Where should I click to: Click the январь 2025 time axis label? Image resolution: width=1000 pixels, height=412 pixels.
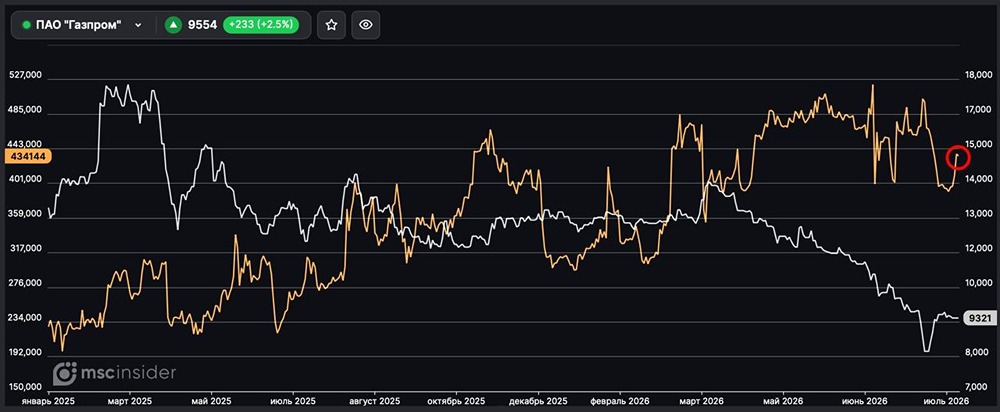[x=48, y=401]
